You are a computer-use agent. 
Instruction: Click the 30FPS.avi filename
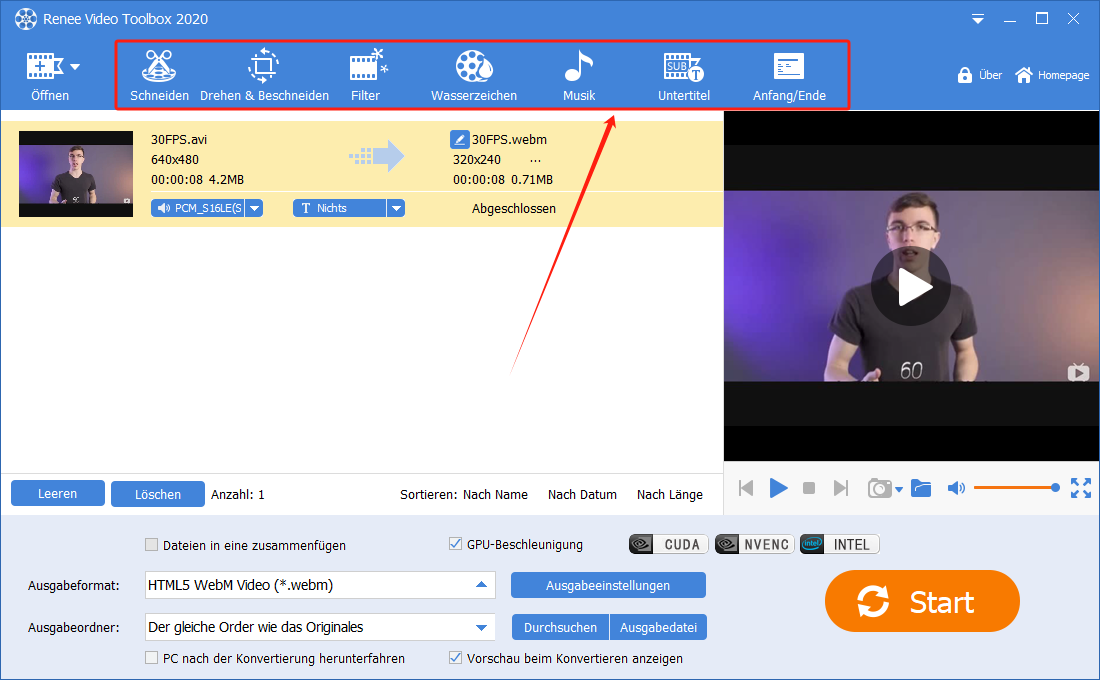(179, 140)
